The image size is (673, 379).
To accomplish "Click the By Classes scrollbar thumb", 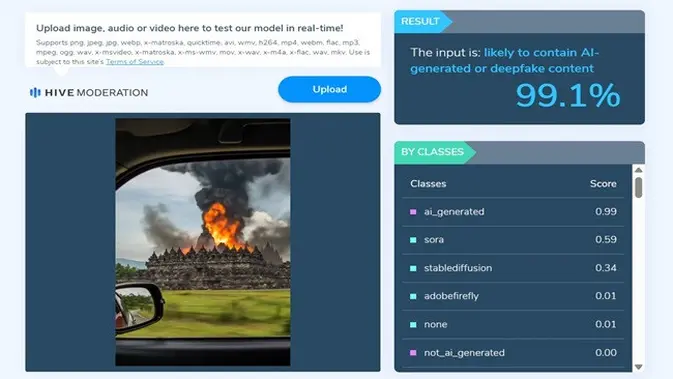I will coord(639,188).
